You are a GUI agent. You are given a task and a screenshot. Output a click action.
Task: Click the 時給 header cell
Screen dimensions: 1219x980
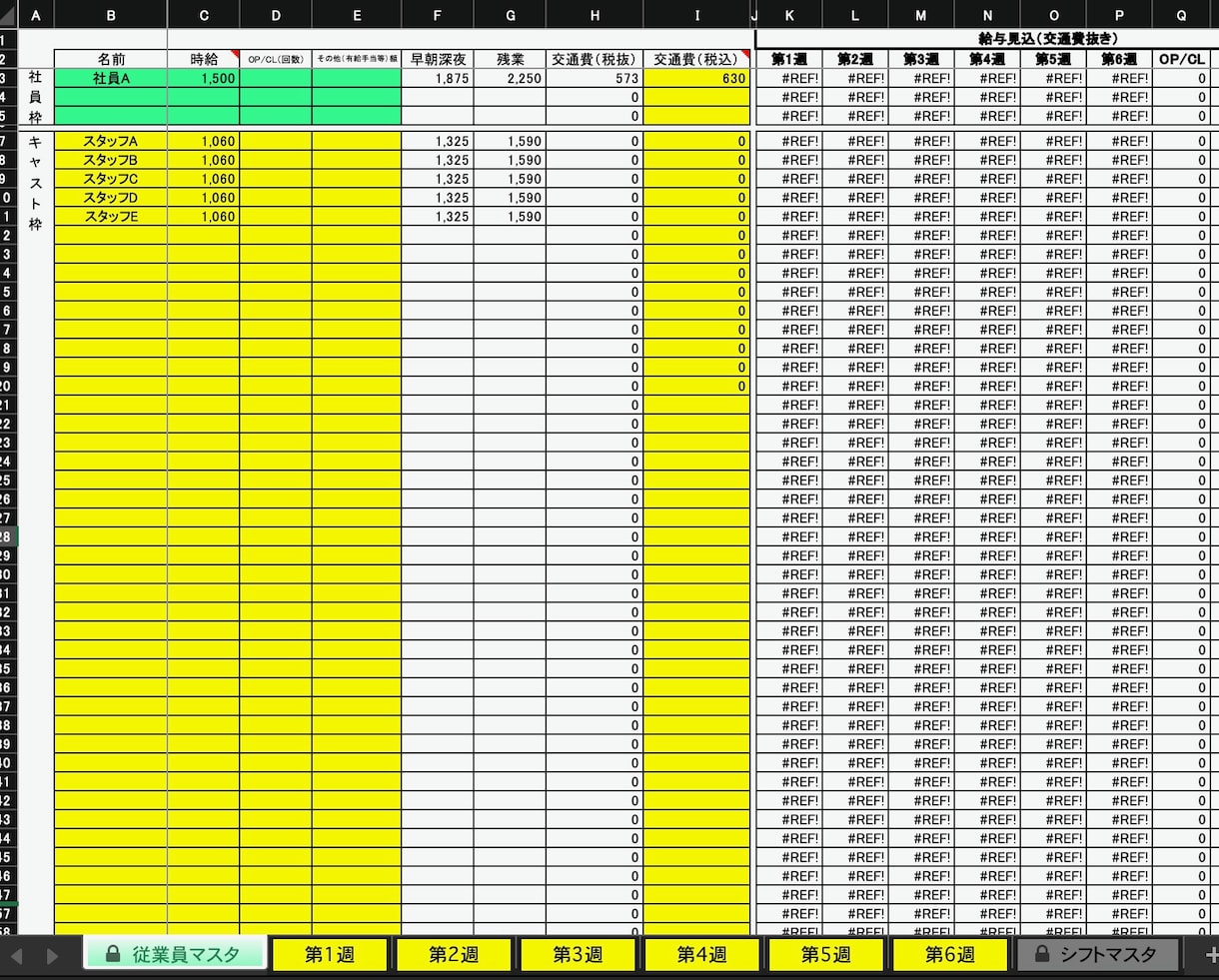pyautogui.click(x=204, y=59)
